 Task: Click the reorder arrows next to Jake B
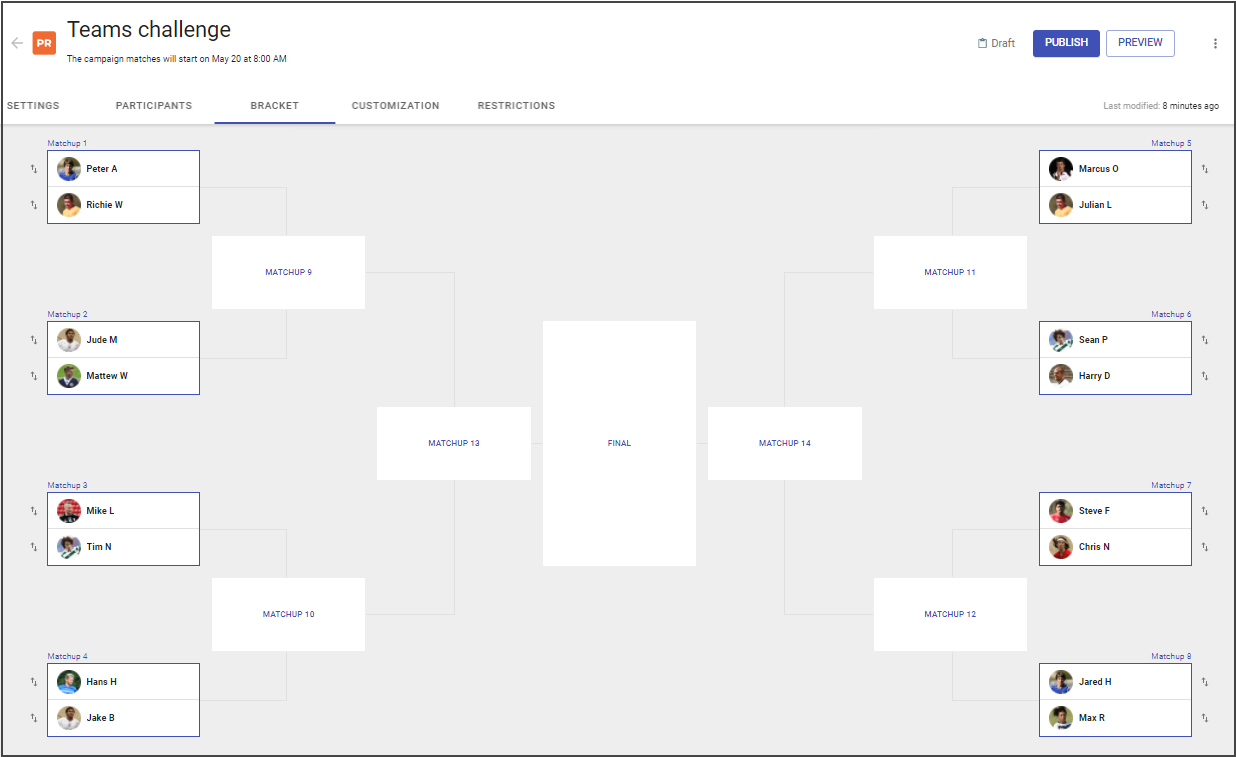[33, 718]
